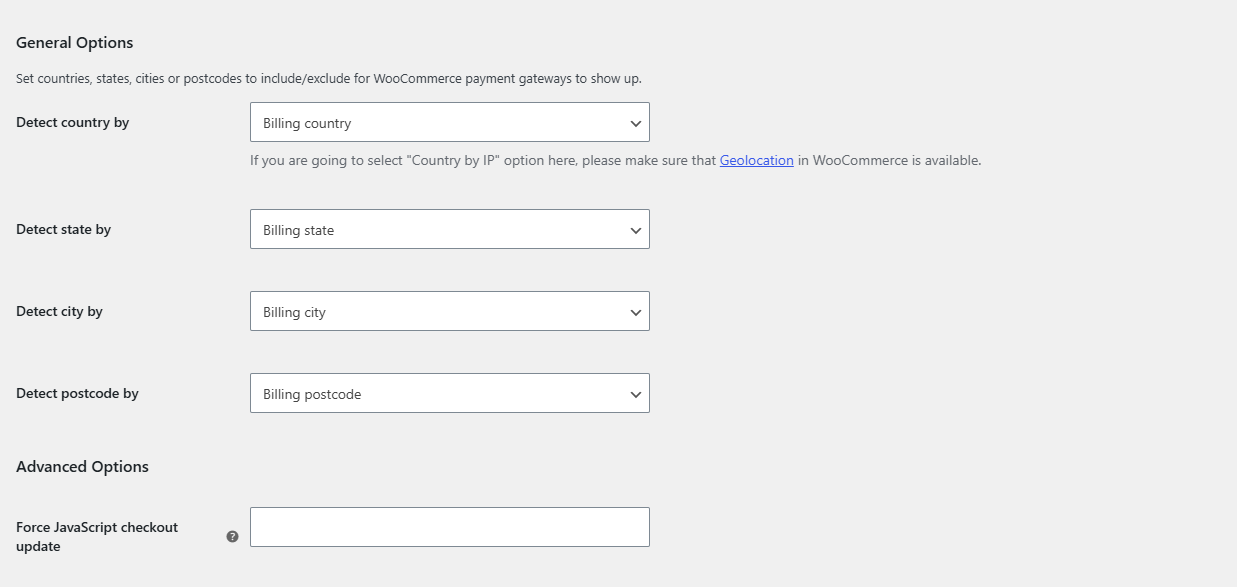The height and width of the screenshot is (587, 1237).
Task: Focus the Force JavaScript checkout update field
Action: pos(450,527)
